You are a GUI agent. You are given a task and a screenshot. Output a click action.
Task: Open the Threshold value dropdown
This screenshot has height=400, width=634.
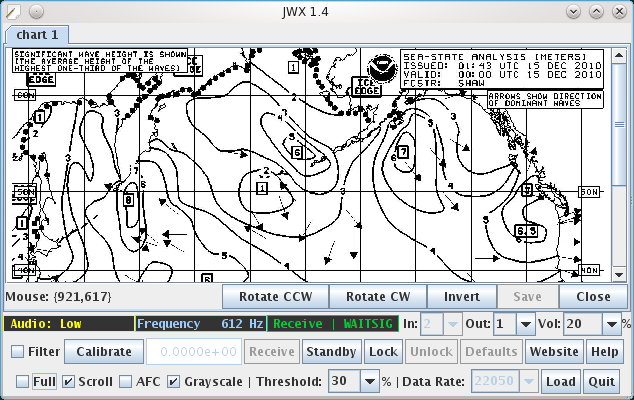point(367,382)
